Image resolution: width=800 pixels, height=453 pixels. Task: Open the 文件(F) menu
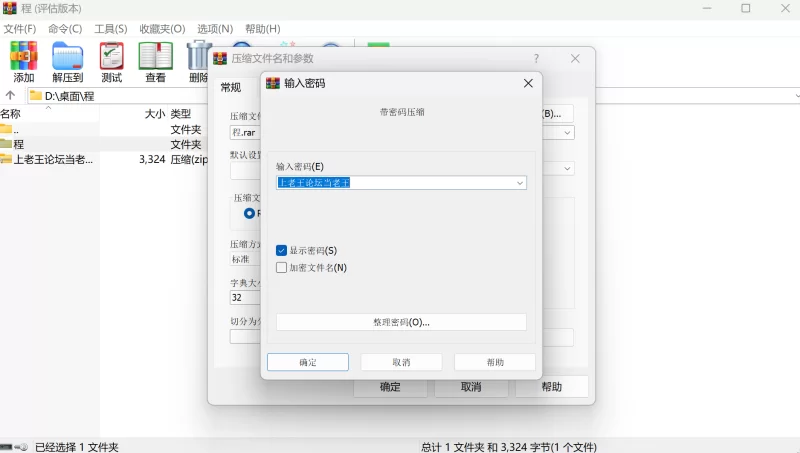point(20,29)
